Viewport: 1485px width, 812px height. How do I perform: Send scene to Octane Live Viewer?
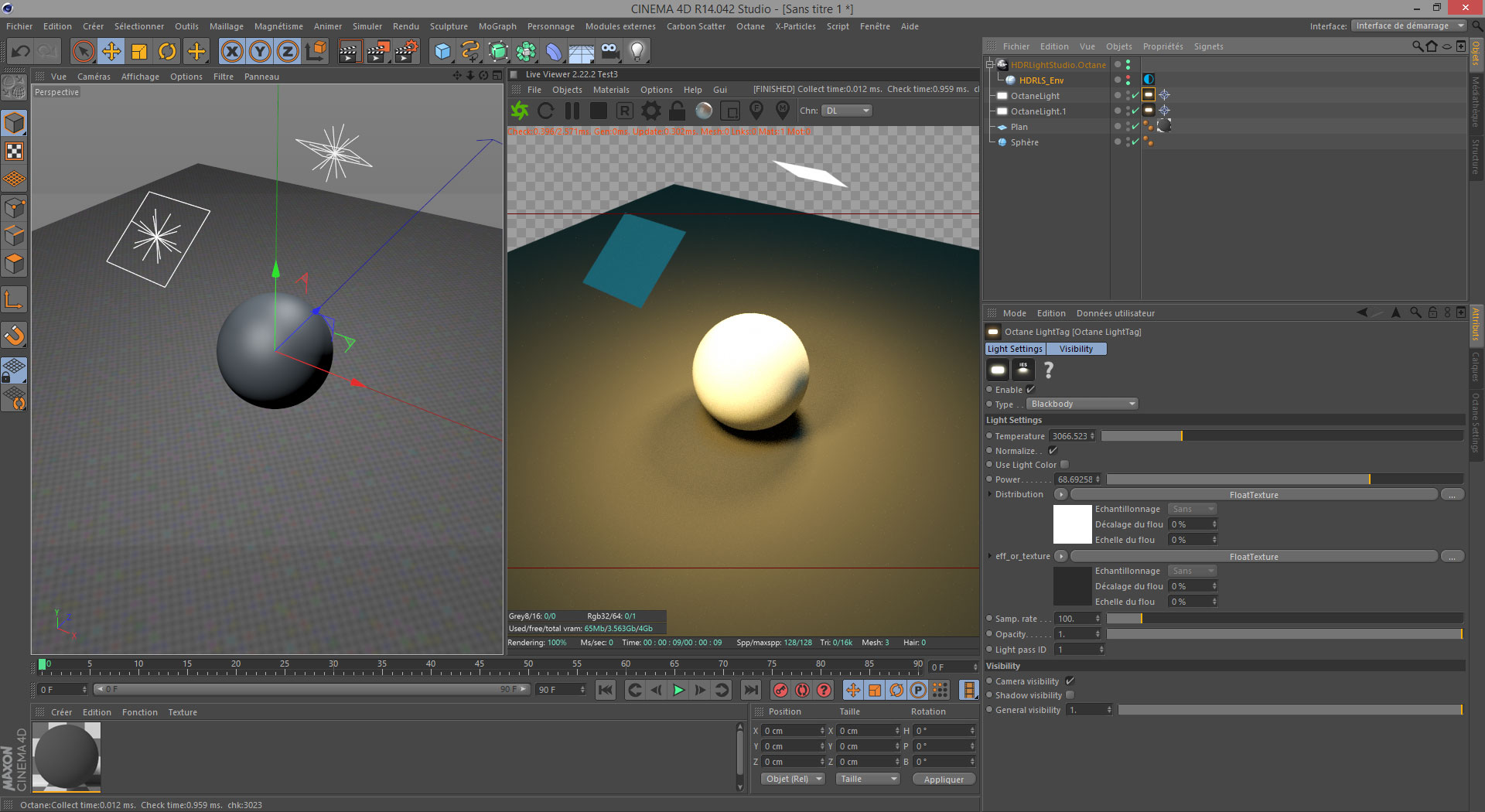pyautogui.click(x=520, y=111)
